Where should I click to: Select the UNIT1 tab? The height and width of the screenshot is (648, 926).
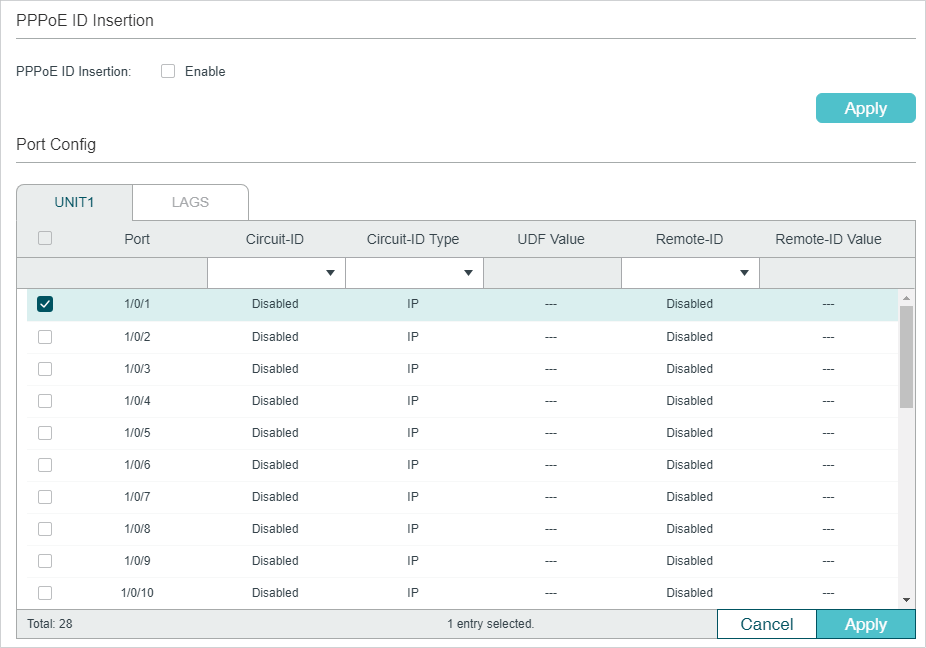click(x=74, y=202)
